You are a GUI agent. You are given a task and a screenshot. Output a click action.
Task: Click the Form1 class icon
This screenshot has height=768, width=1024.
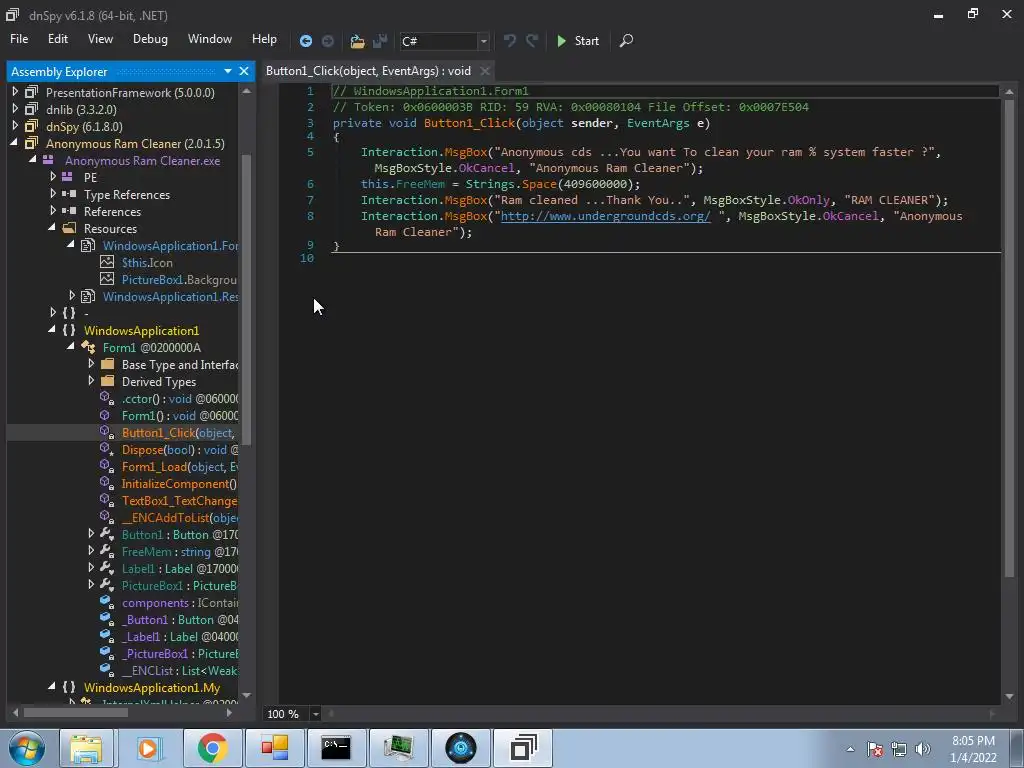pyautogui.click(x=88, y=347)
